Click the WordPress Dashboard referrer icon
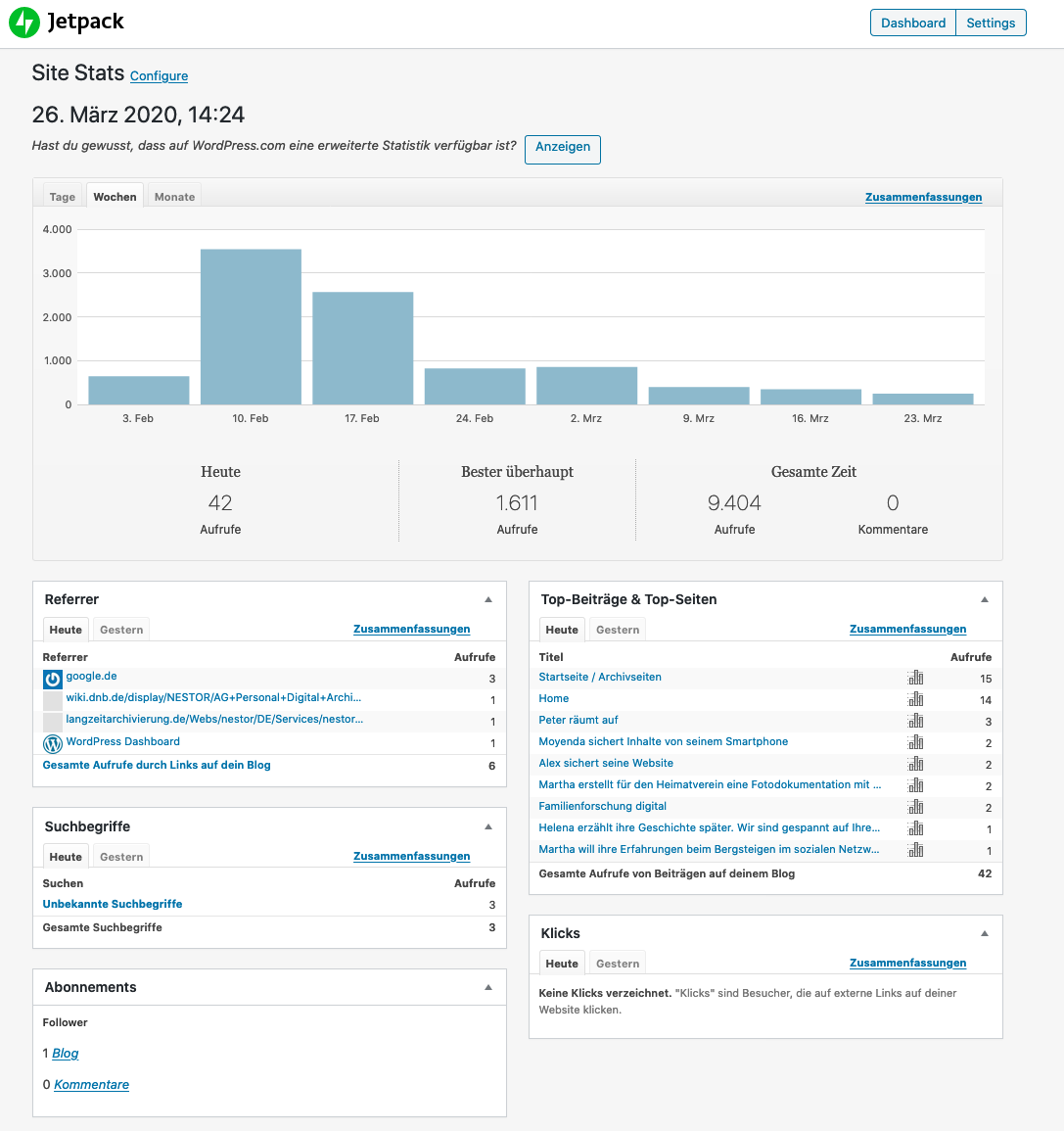The image size is (1064, 1131). [53, 743]
